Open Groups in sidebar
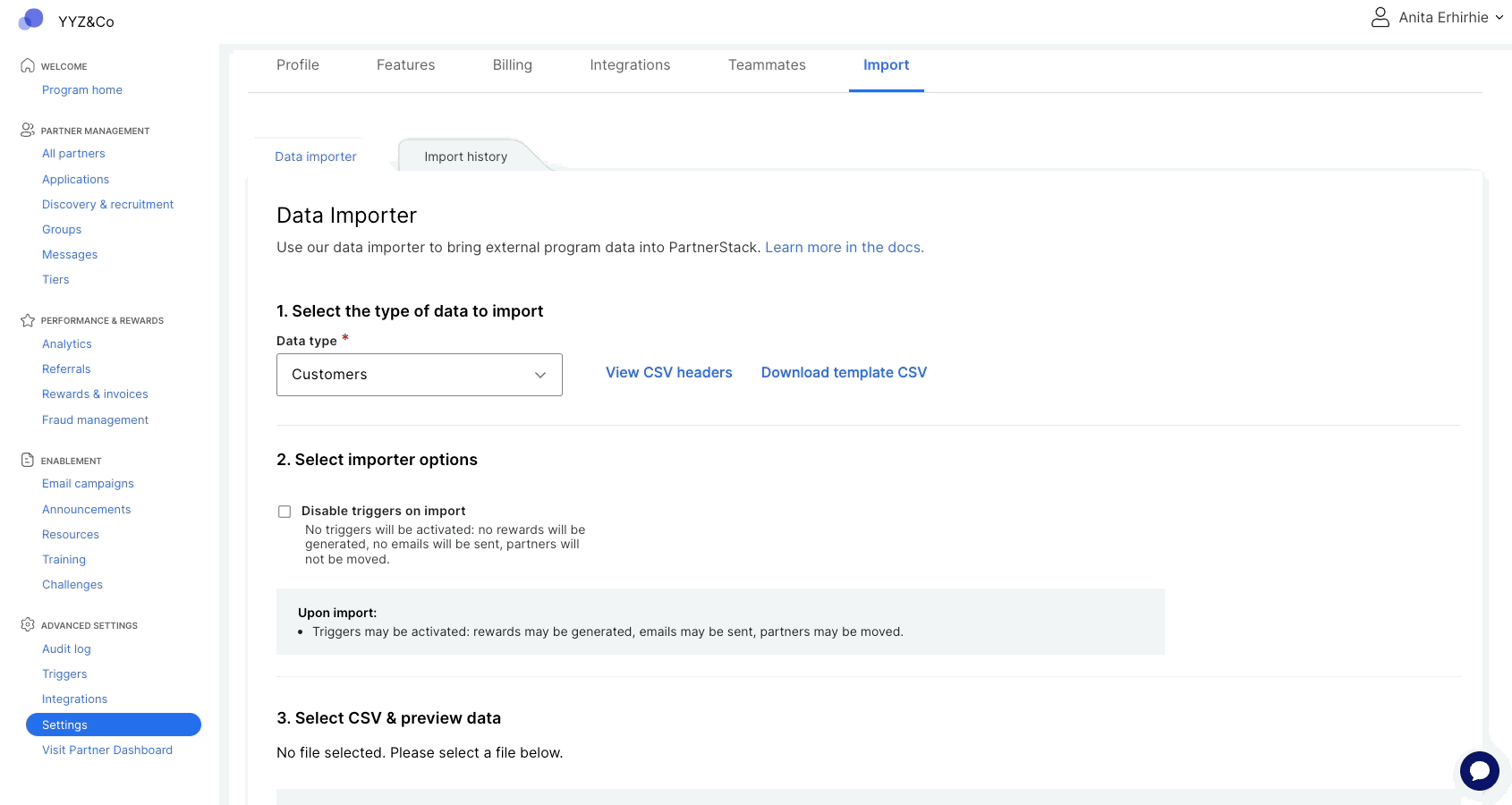This screenshot has width=1512, height=805. [62, 230]
